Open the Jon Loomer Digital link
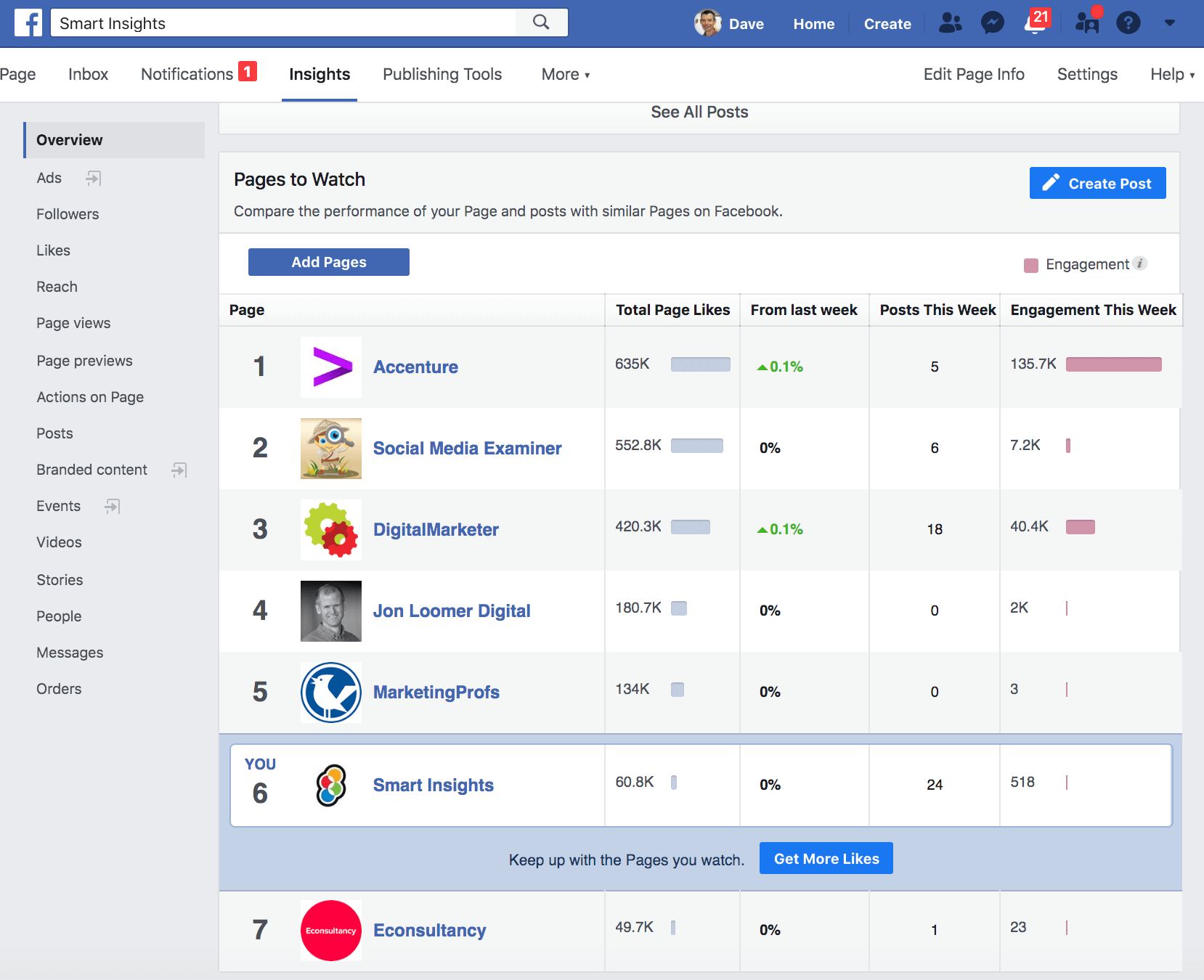This screenshot has width=1204, height=980. [452, 611]
